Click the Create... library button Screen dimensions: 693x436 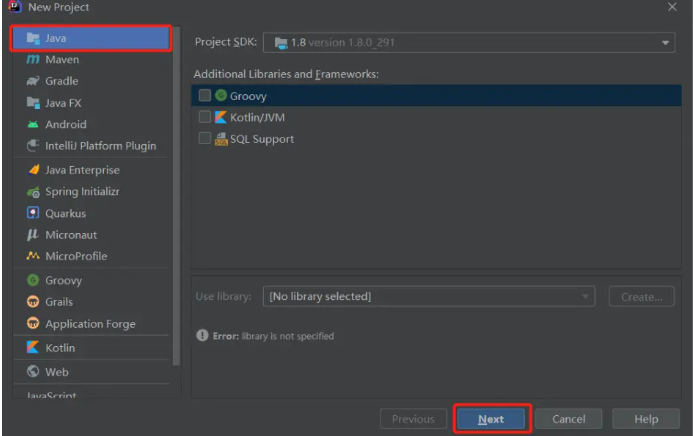coord(641,296)
